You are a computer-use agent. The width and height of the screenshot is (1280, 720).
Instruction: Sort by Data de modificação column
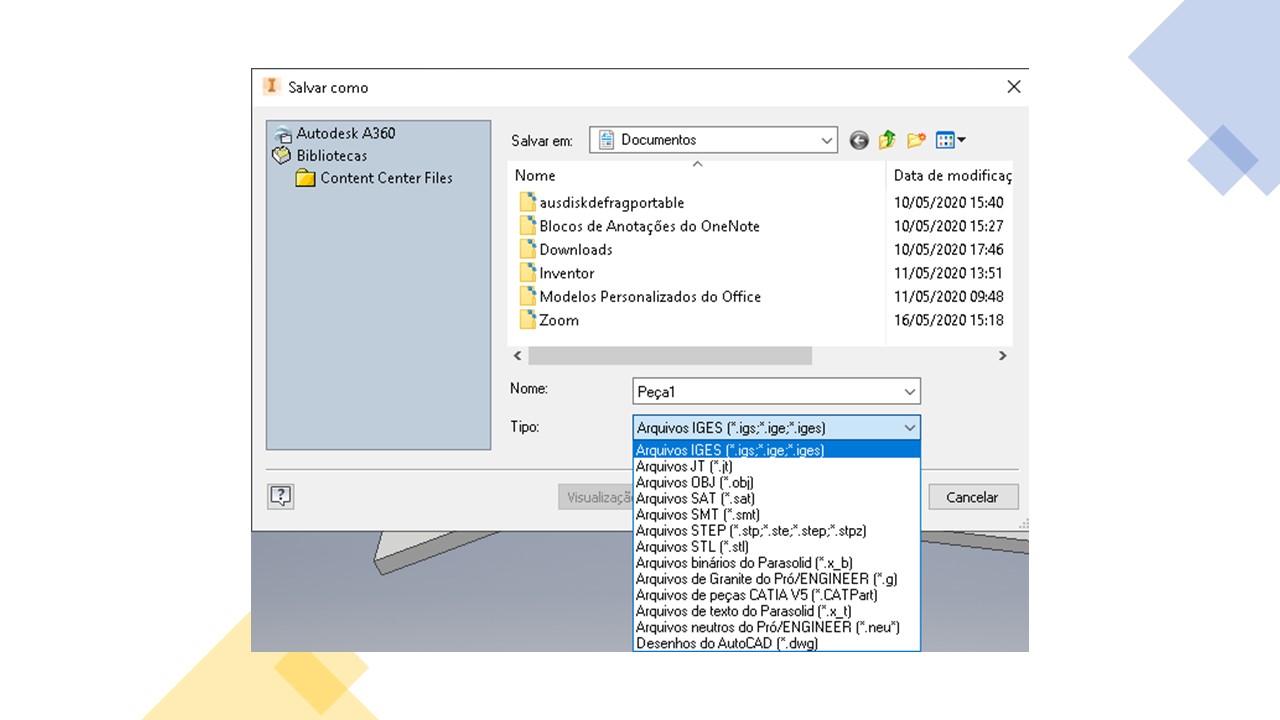pyautogui.click(x=952, y=175)
